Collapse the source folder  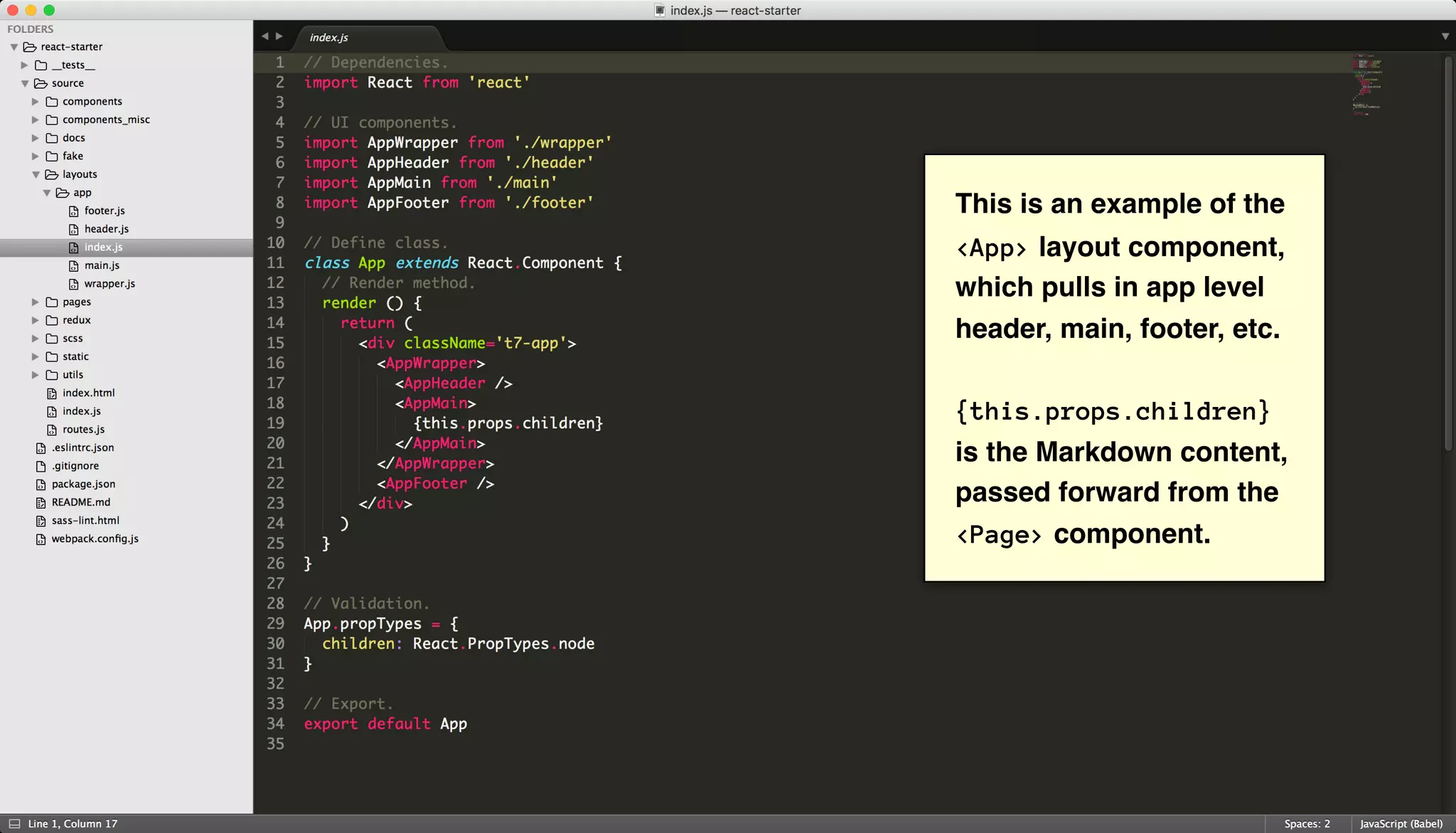[24, 83]
